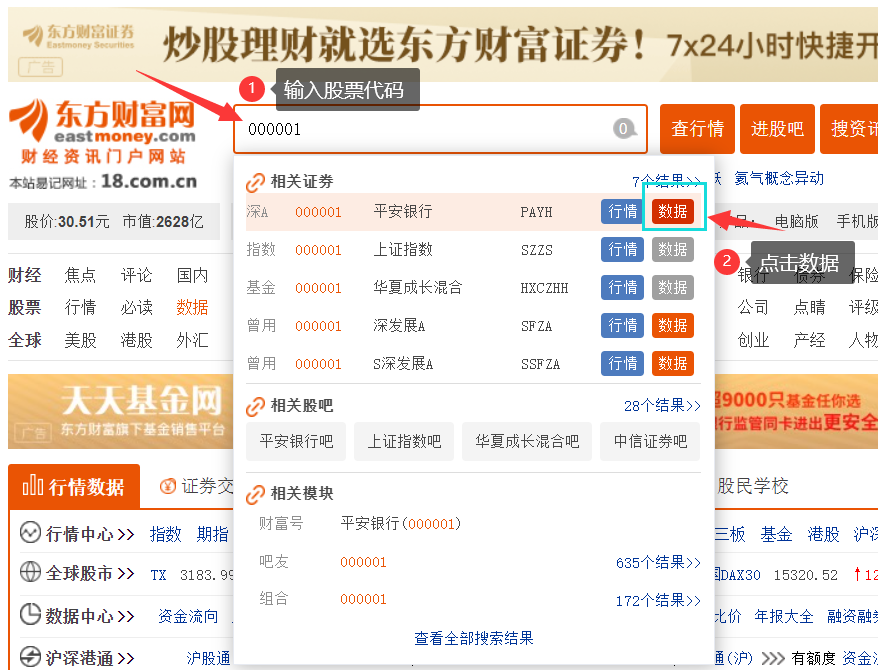This screenshot has height=670, width=878.
Task: Click the 证券交易 yen icon
Action: pyautogui.click(x=167, y=486)
